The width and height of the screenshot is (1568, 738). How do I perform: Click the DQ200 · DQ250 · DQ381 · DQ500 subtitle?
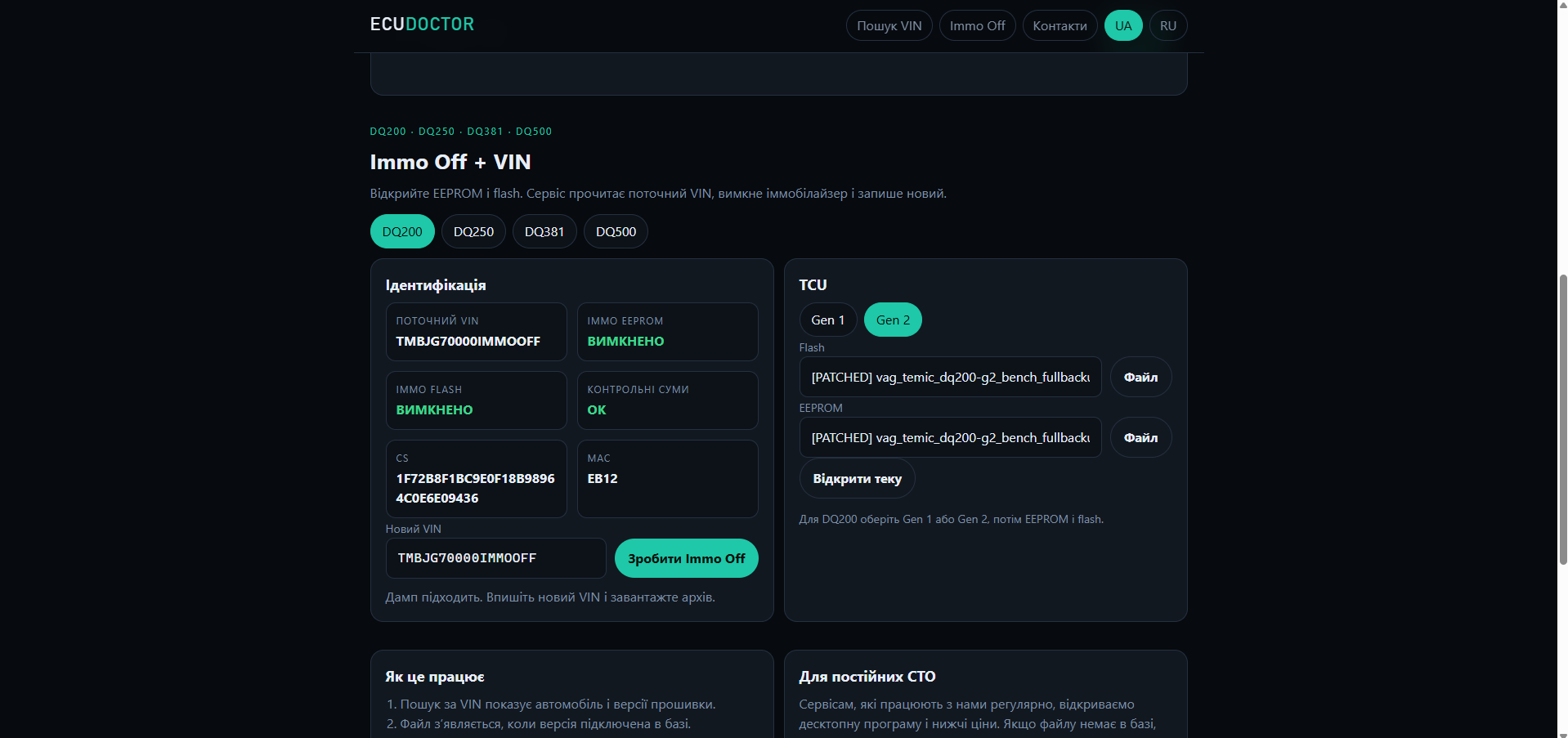coord(461,131)
